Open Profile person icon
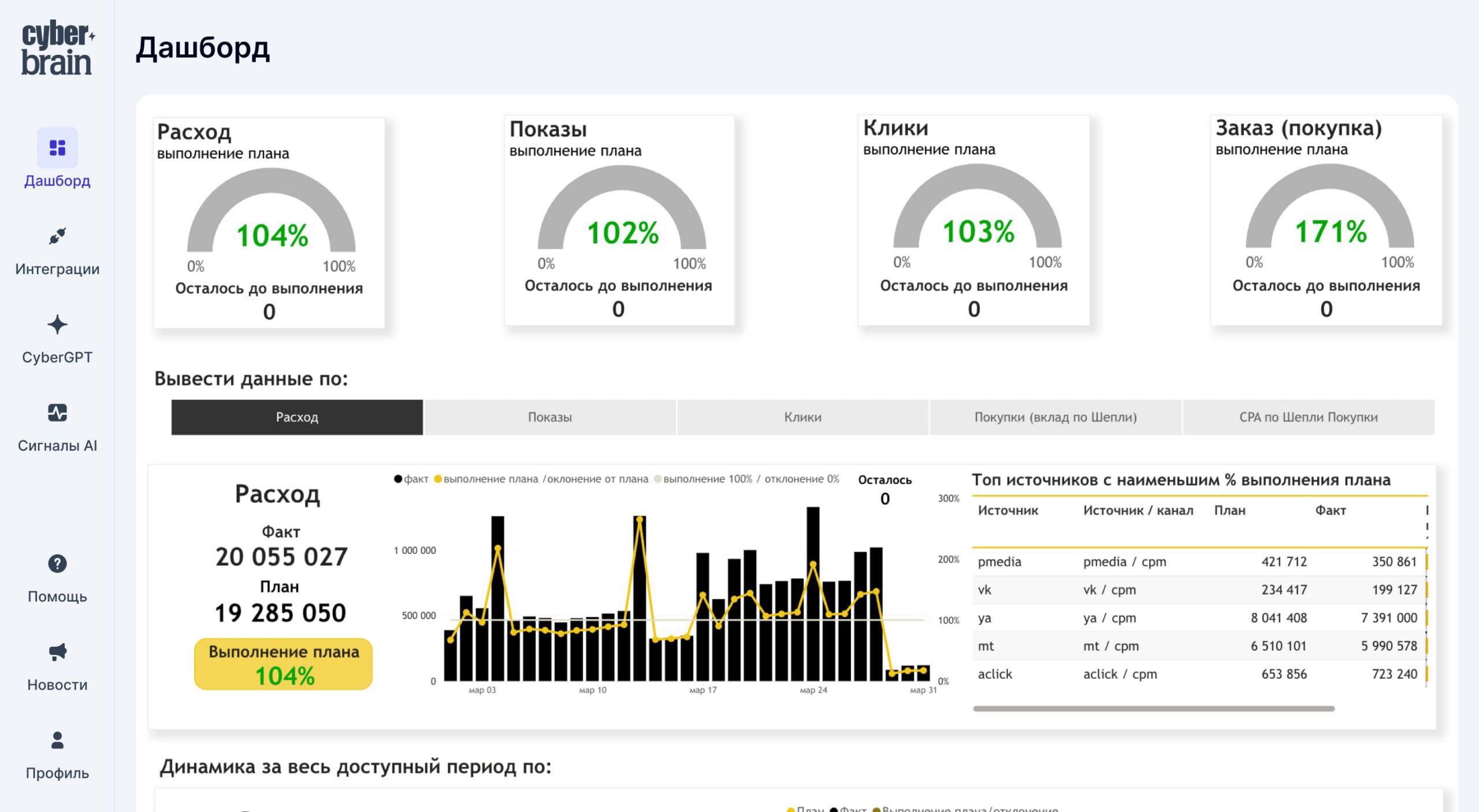This screenshot has width=1479, height=812. pyautogui.click(x=57, y=740)
